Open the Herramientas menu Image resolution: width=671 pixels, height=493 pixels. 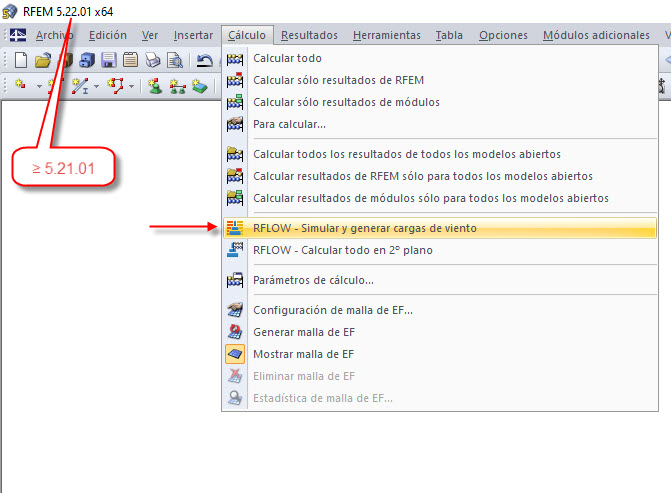click(386, 35)
